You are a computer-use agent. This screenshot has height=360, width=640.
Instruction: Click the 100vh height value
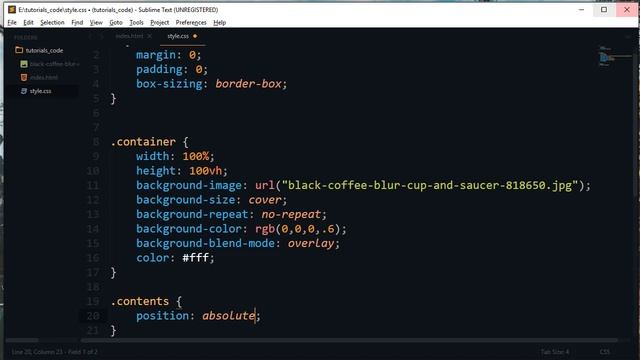(205, 171)
